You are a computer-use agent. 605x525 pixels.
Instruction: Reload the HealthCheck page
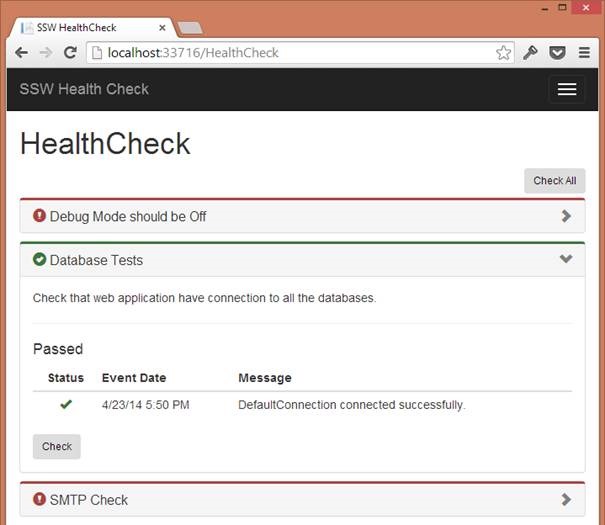[70, 53]
